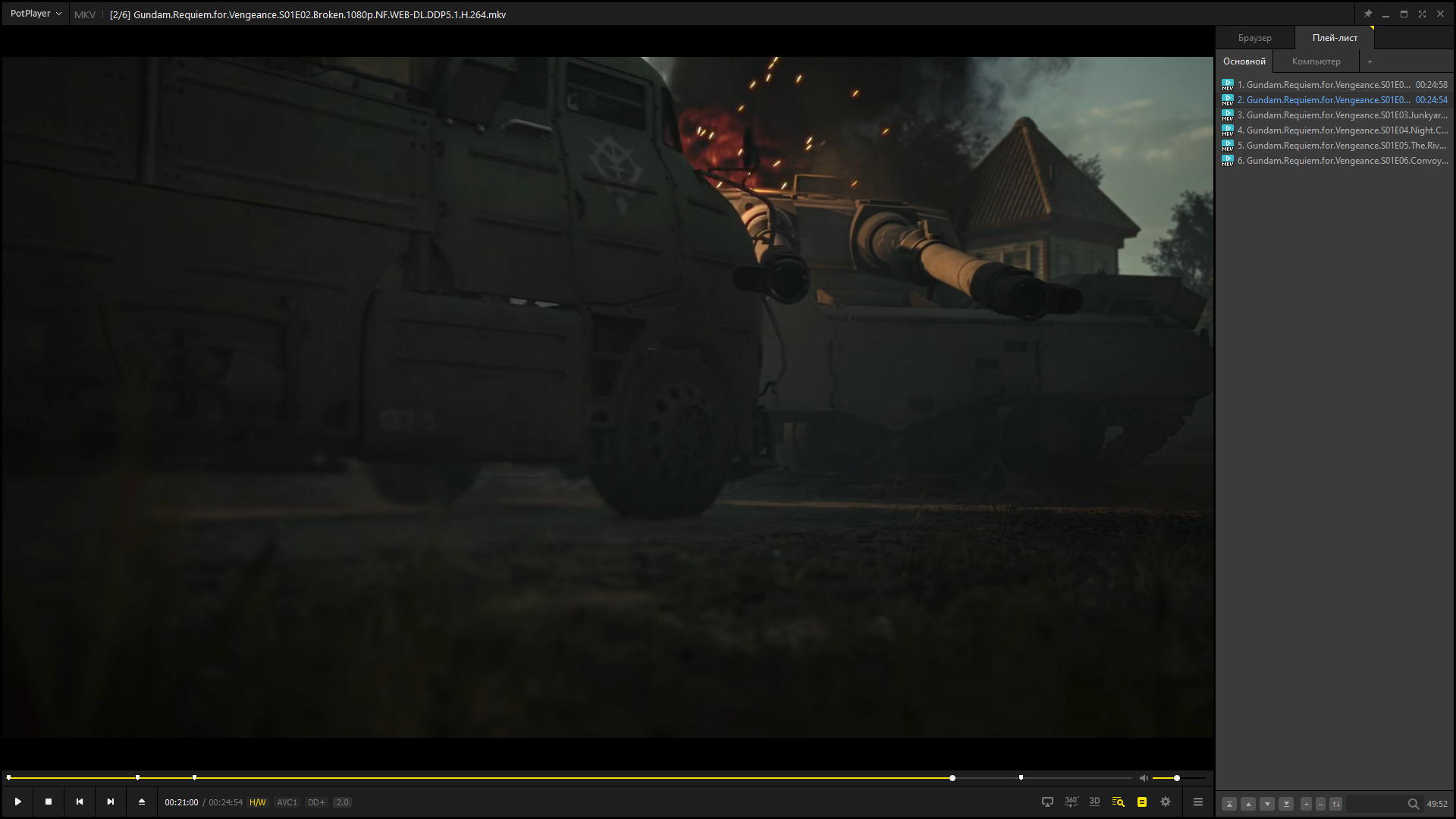
Task: Click the speaker mute icon
Action: coord(1144,778)
